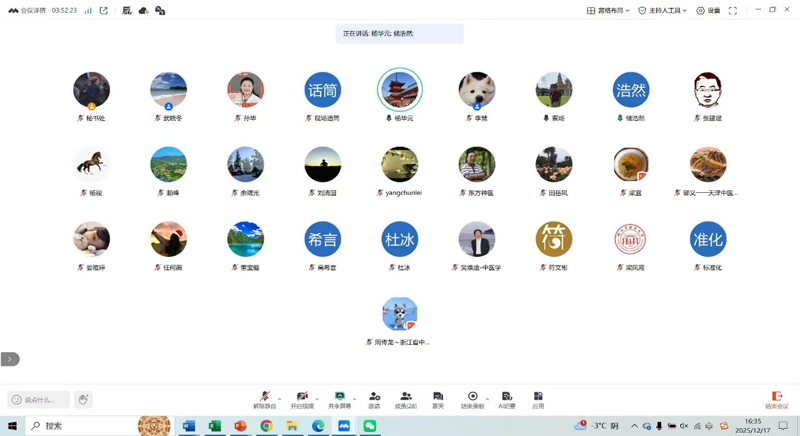Open 设置 settings at top right
Screen dimensions: 800x436
[708, 11]
